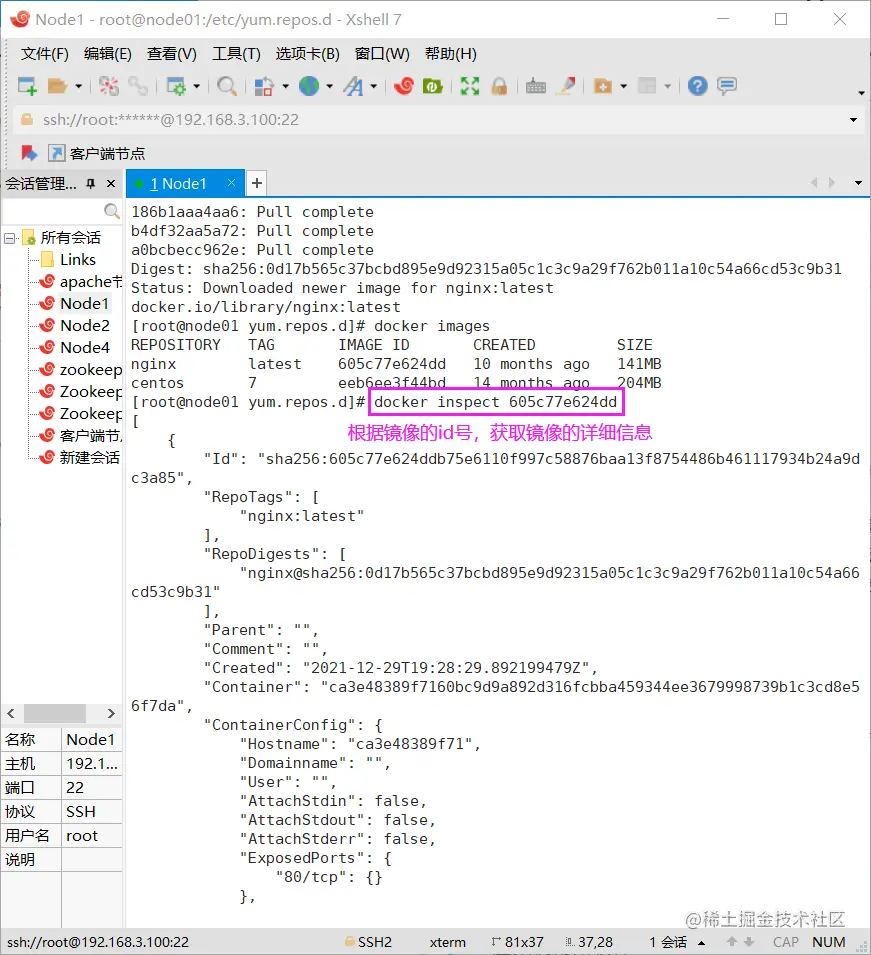Open the 帮助(H) menu
The image size is (871, 955).
click(451, 54)
